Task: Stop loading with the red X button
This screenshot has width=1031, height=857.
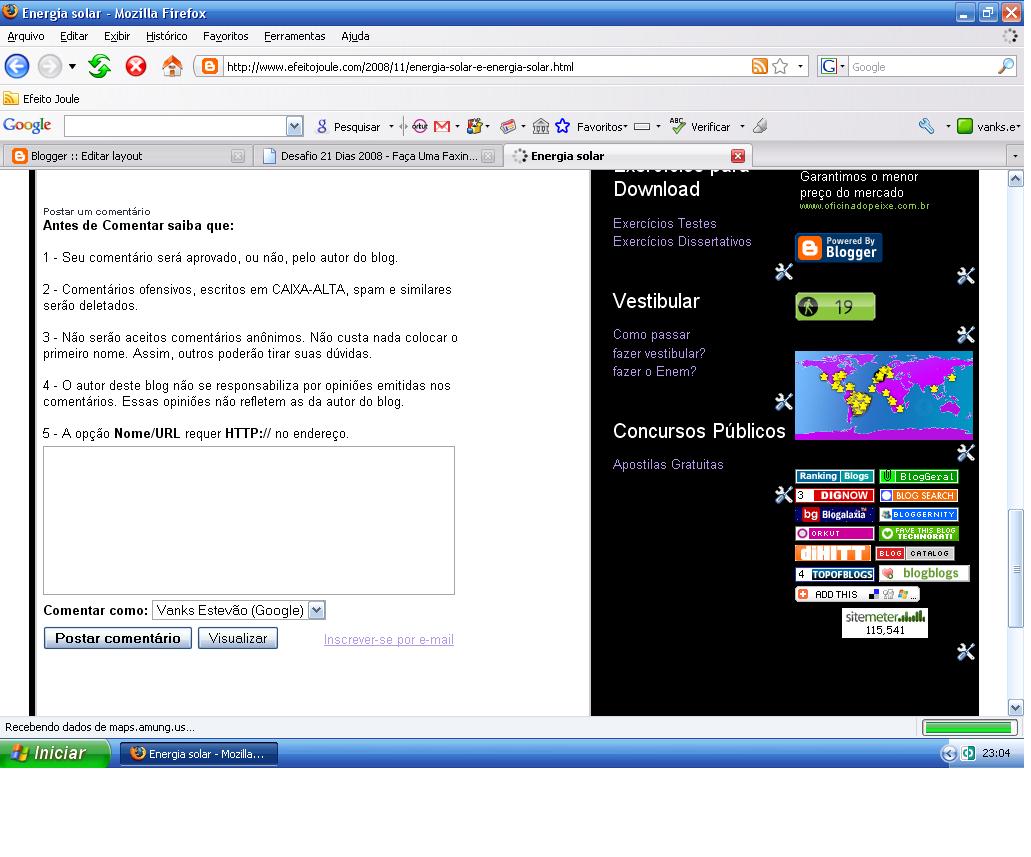Action: click(x=136, y=66)
